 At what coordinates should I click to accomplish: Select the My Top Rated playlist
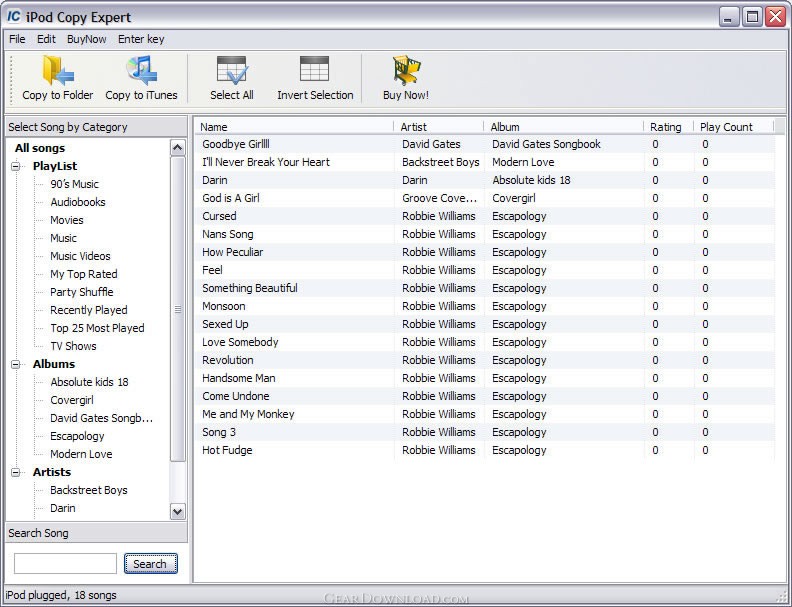(x=83, y=274)
